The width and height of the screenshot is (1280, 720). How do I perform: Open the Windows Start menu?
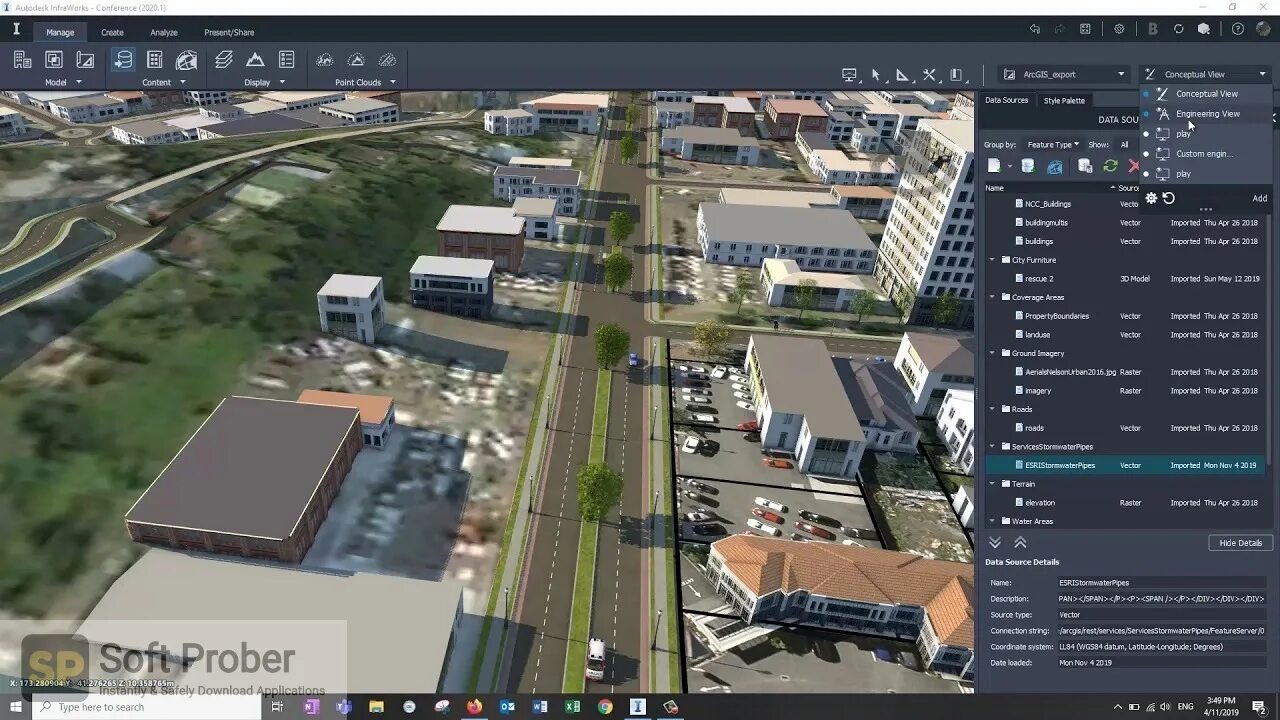[16, 707]
